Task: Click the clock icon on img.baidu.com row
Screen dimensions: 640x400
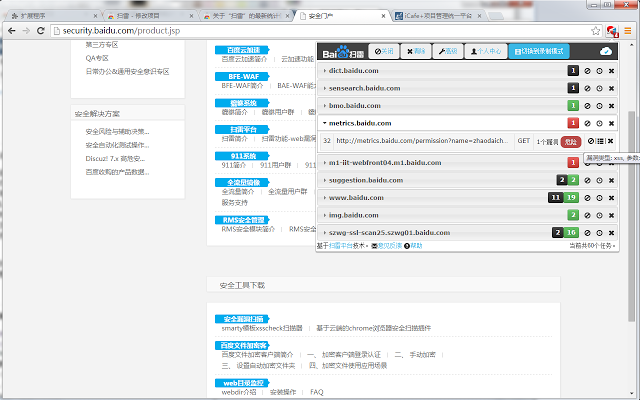Action: tap(599, 216)
